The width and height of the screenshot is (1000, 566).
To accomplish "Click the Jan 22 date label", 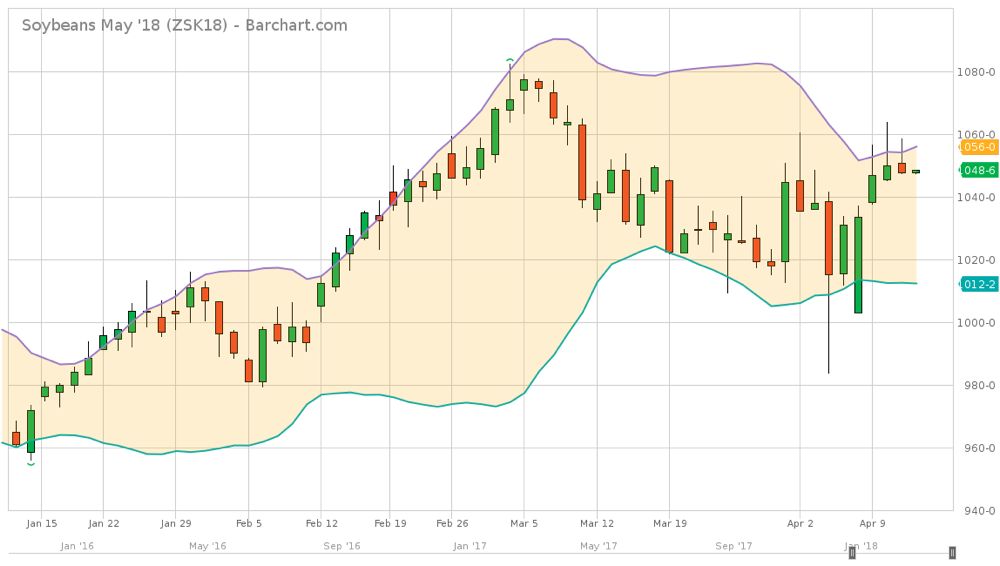I will coord(103,524).
